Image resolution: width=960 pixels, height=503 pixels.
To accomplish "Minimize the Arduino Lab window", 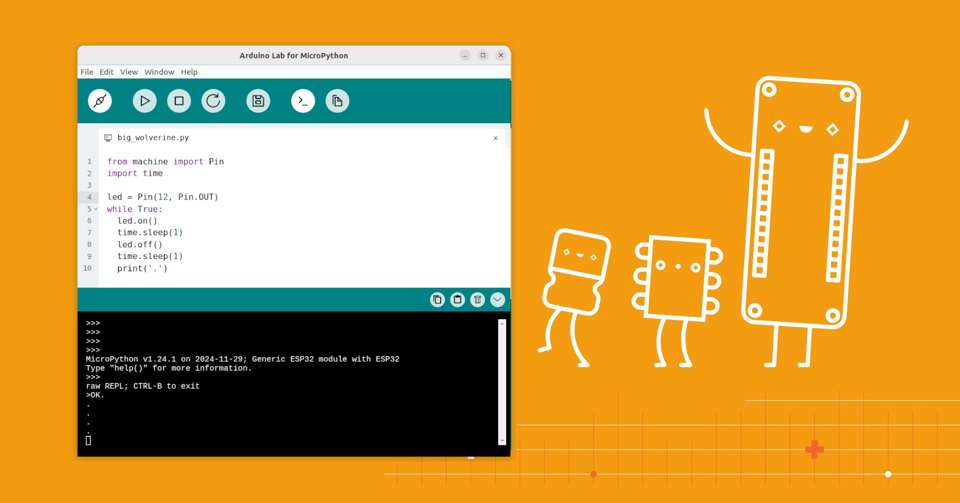I will click(465, 55).
